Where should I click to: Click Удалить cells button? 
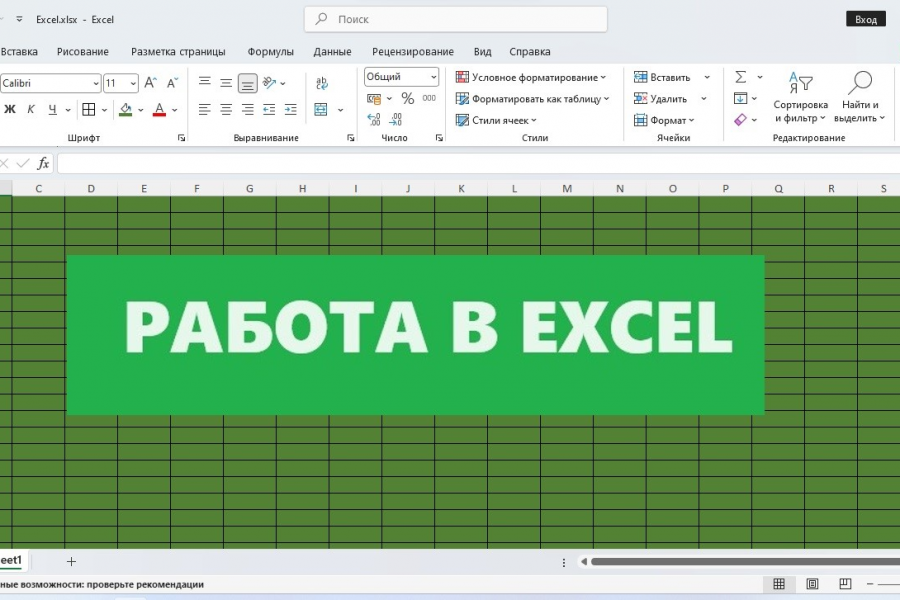click(x=661, y=99)
